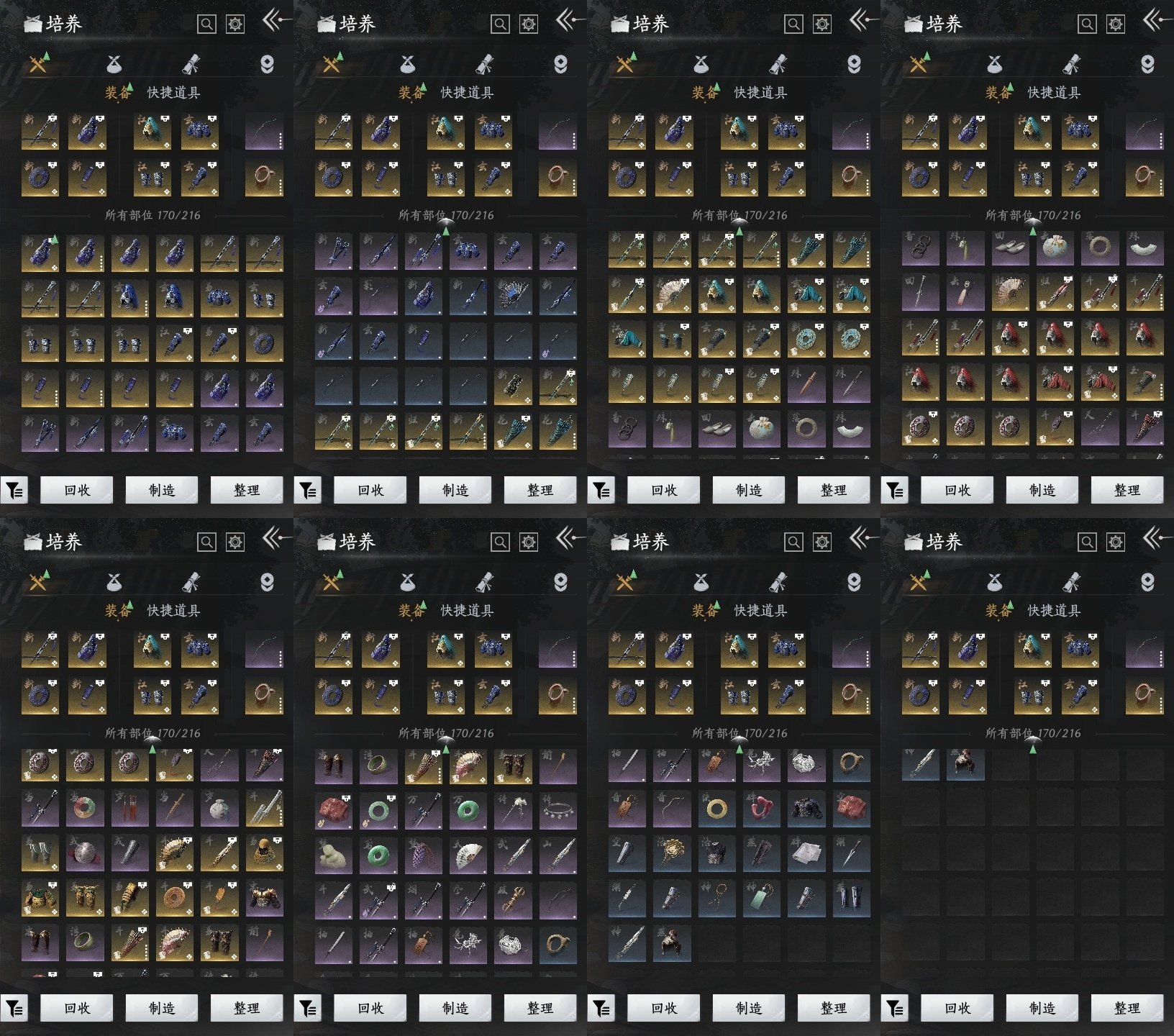The height and width of the screenshot is (1036, 1174).
Task: Select crossed-swords equipment icon in top-left panel
Action: pos(37,65)
